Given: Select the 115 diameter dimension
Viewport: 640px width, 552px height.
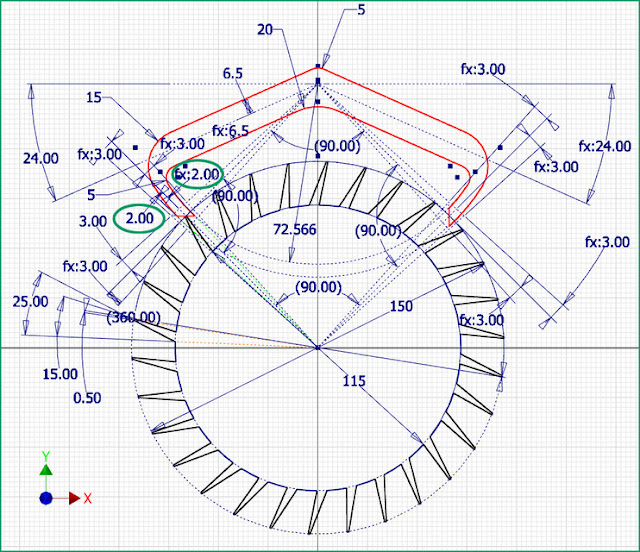Looking at the screenshot, I should (354, 381).
